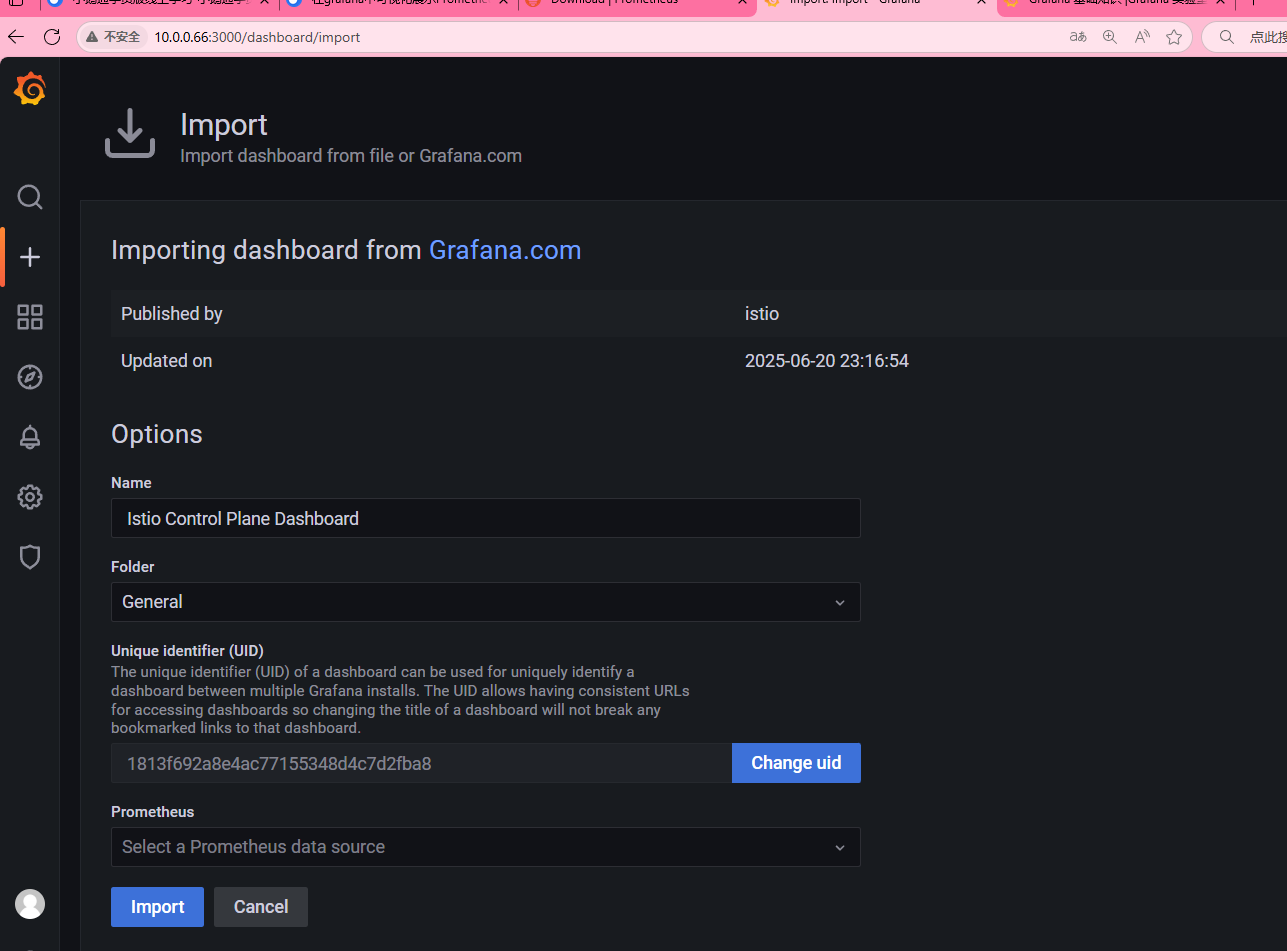Open the user profile avatar in sidebar
1287x951 pixels.
30,904
